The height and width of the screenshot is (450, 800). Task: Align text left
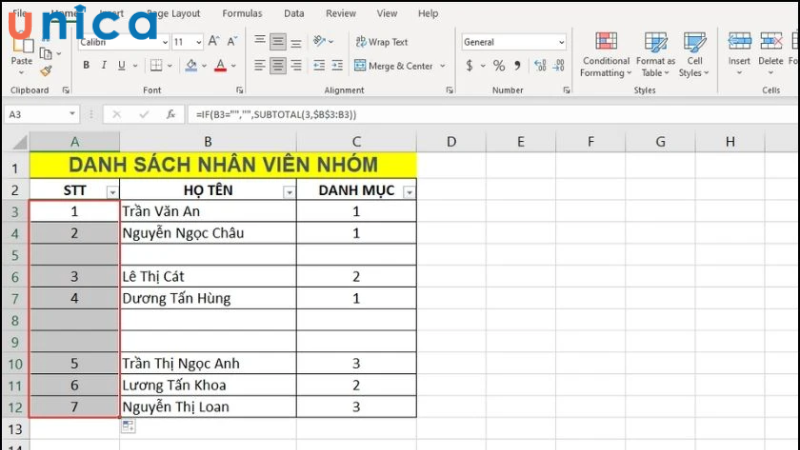coord(260,65)
